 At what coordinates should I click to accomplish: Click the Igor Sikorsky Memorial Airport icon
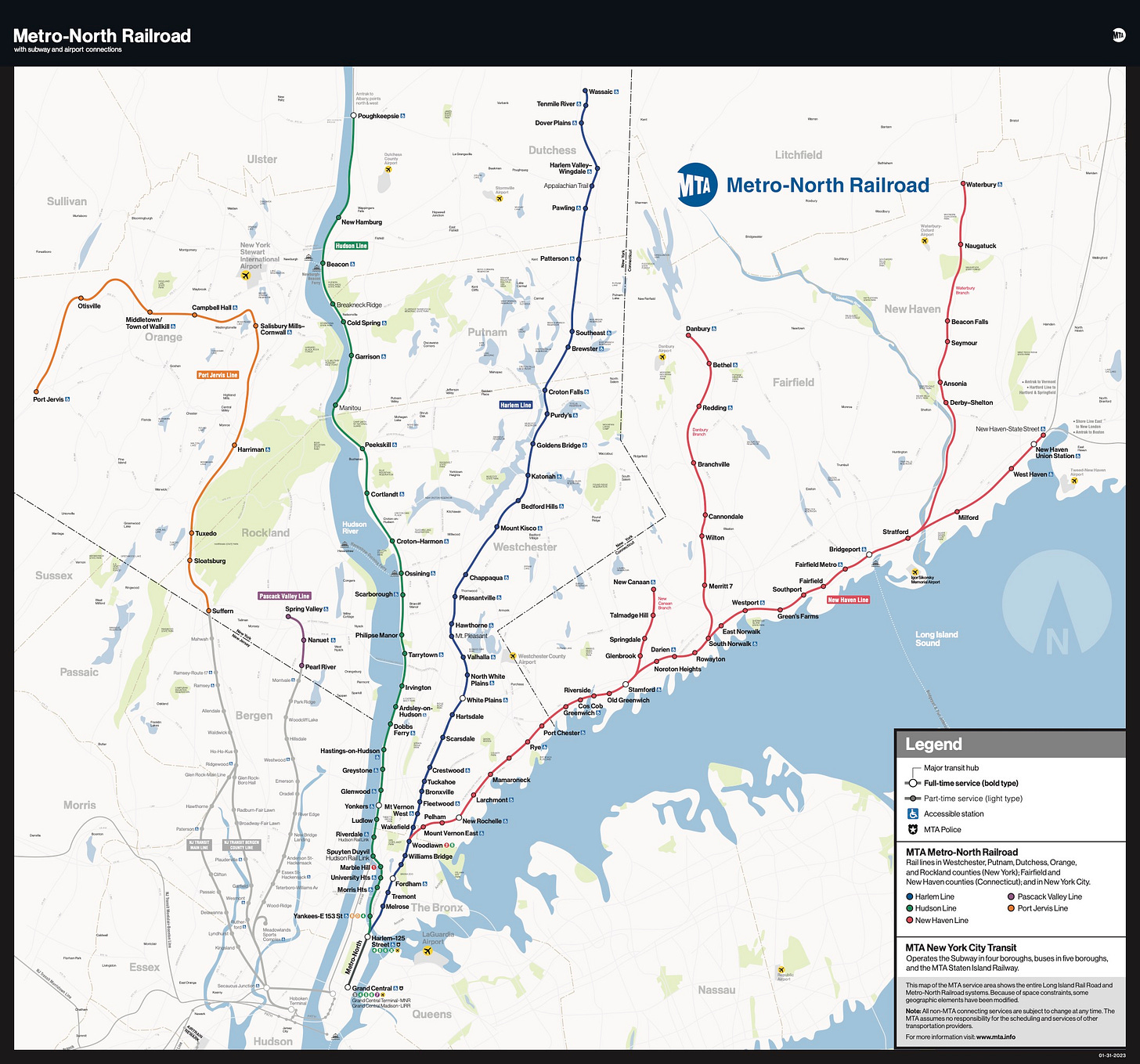[x=914, y=572]
